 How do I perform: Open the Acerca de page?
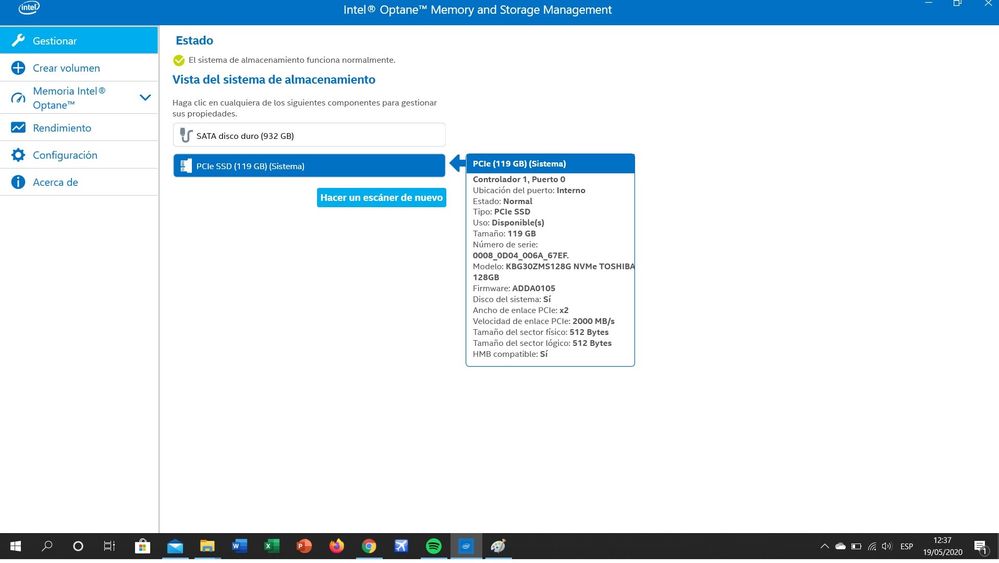point(79,182)
